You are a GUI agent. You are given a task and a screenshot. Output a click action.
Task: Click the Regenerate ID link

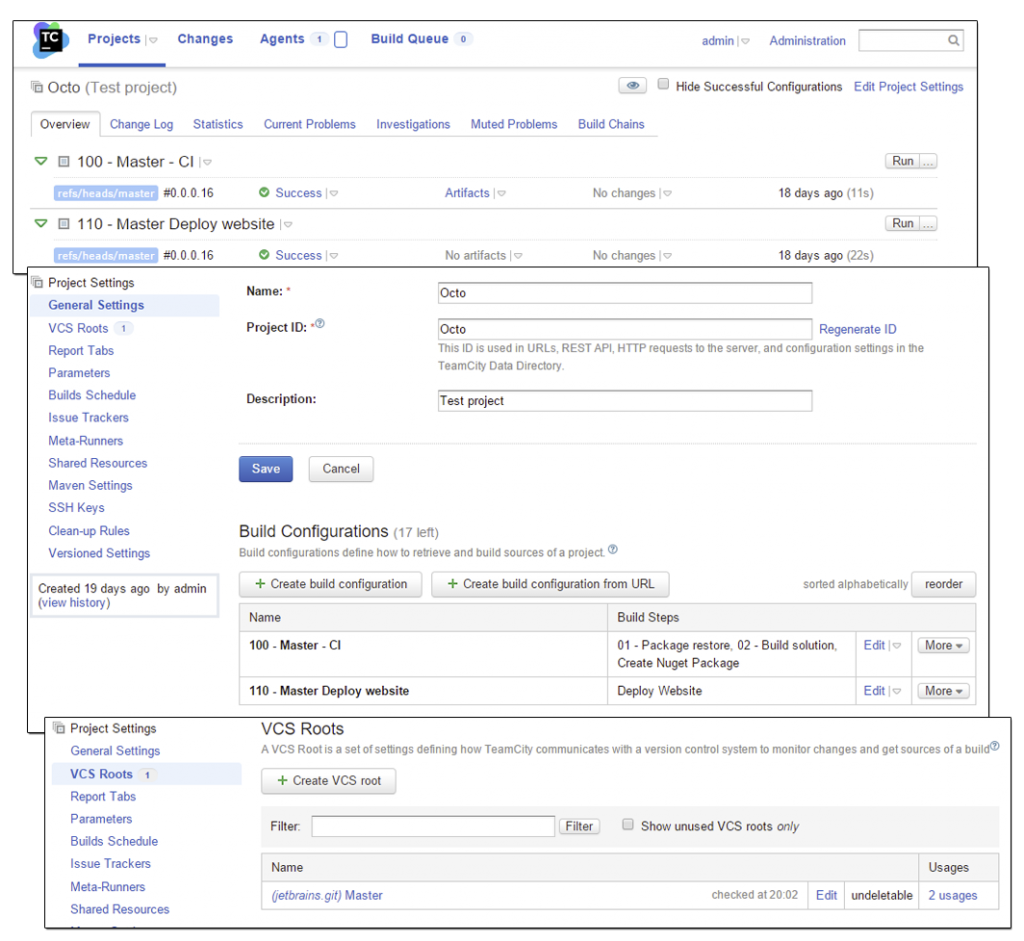[x=857, y=329]
